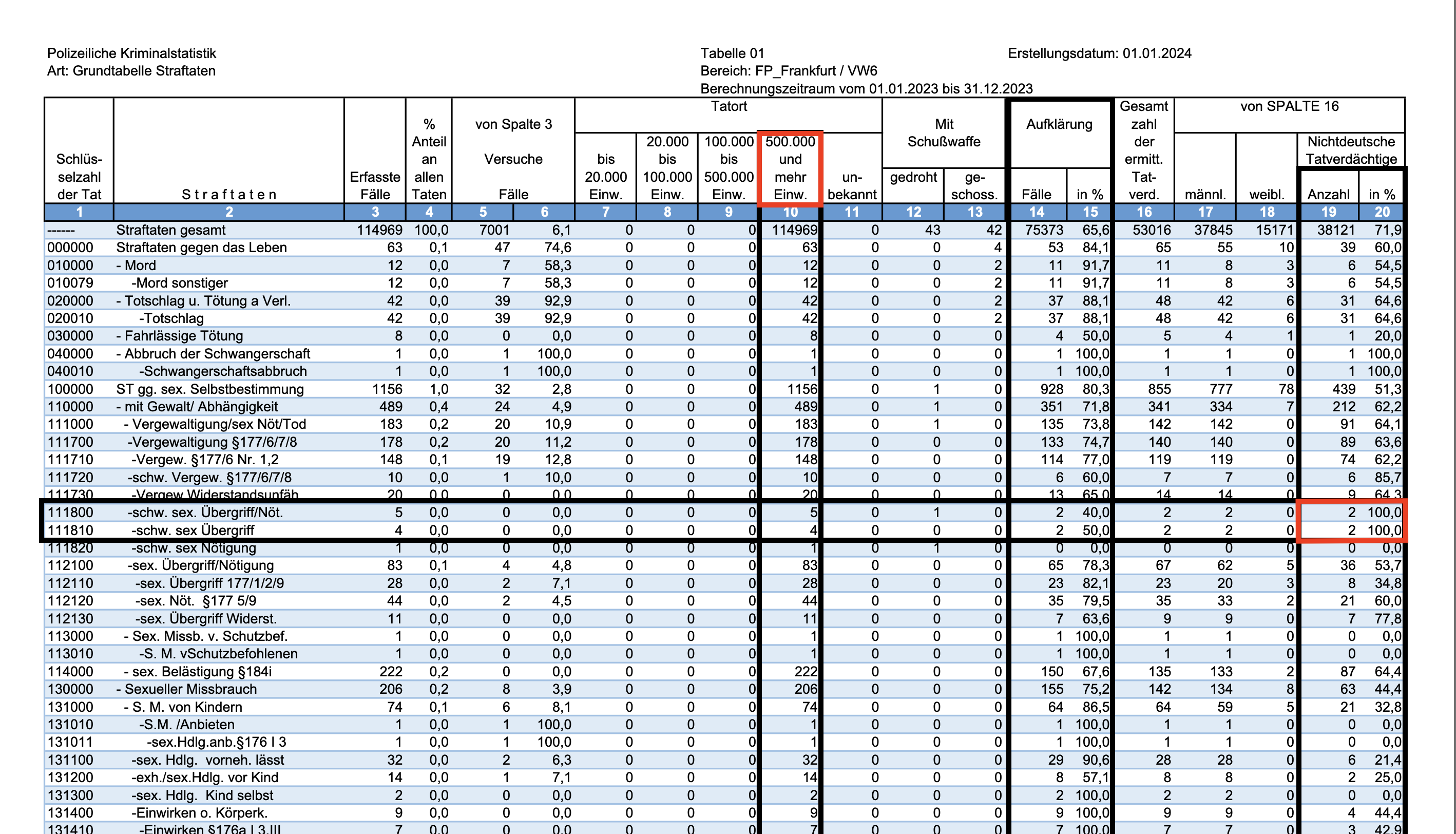Click the '- Mord' row label
Image resolution: width=1456 pixels, height=834 pixels.
(136, 265)
